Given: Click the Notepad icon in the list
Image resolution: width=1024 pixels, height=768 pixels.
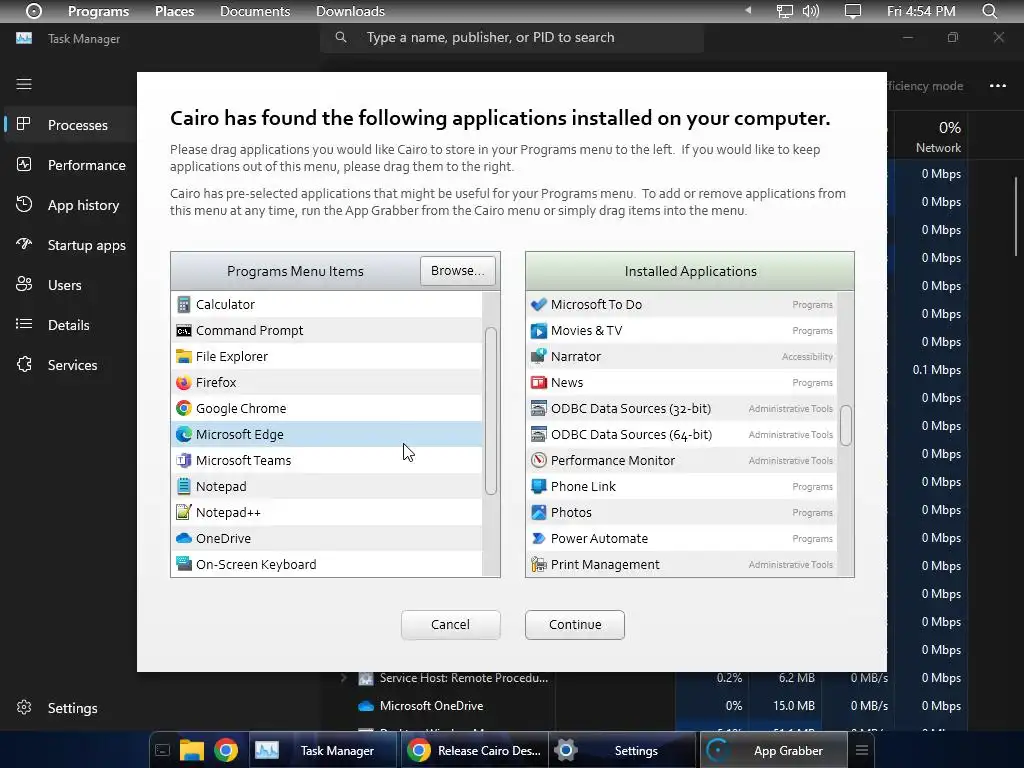Looking at the screenshot, I should tap(184, 487).
